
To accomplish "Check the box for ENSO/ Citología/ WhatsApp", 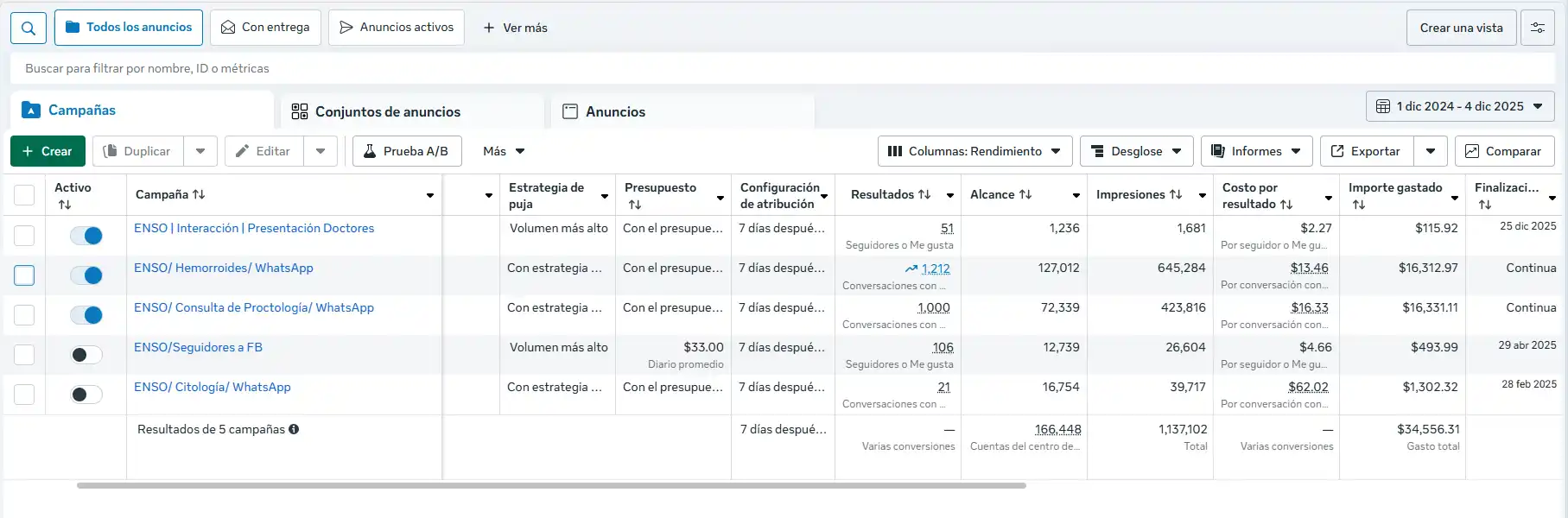I will click(x=24, y=395).
